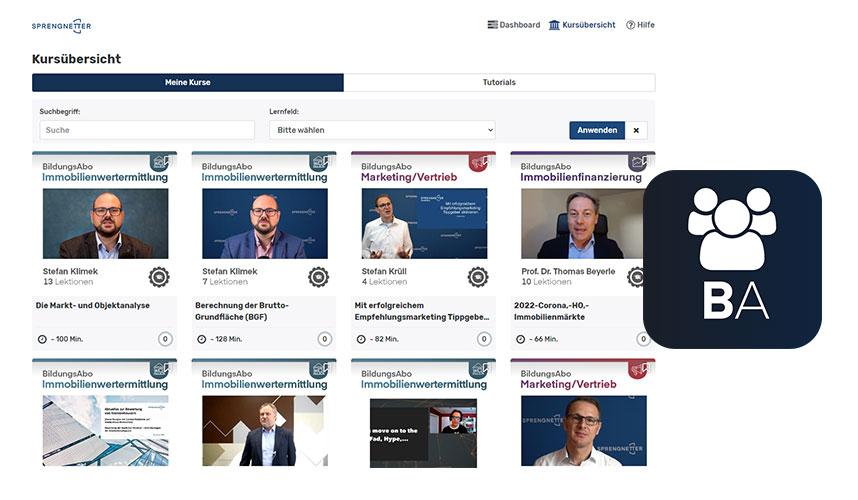Open the Hilfe help page
Viewport: 858px width, 500px height.
pos(640,25)
